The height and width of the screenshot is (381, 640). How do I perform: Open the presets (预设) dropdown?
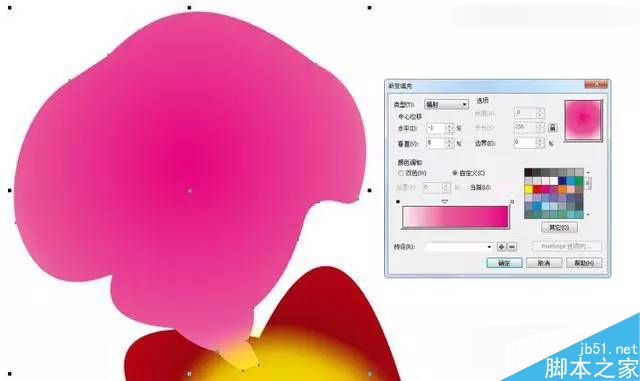(x=459, y=247)
